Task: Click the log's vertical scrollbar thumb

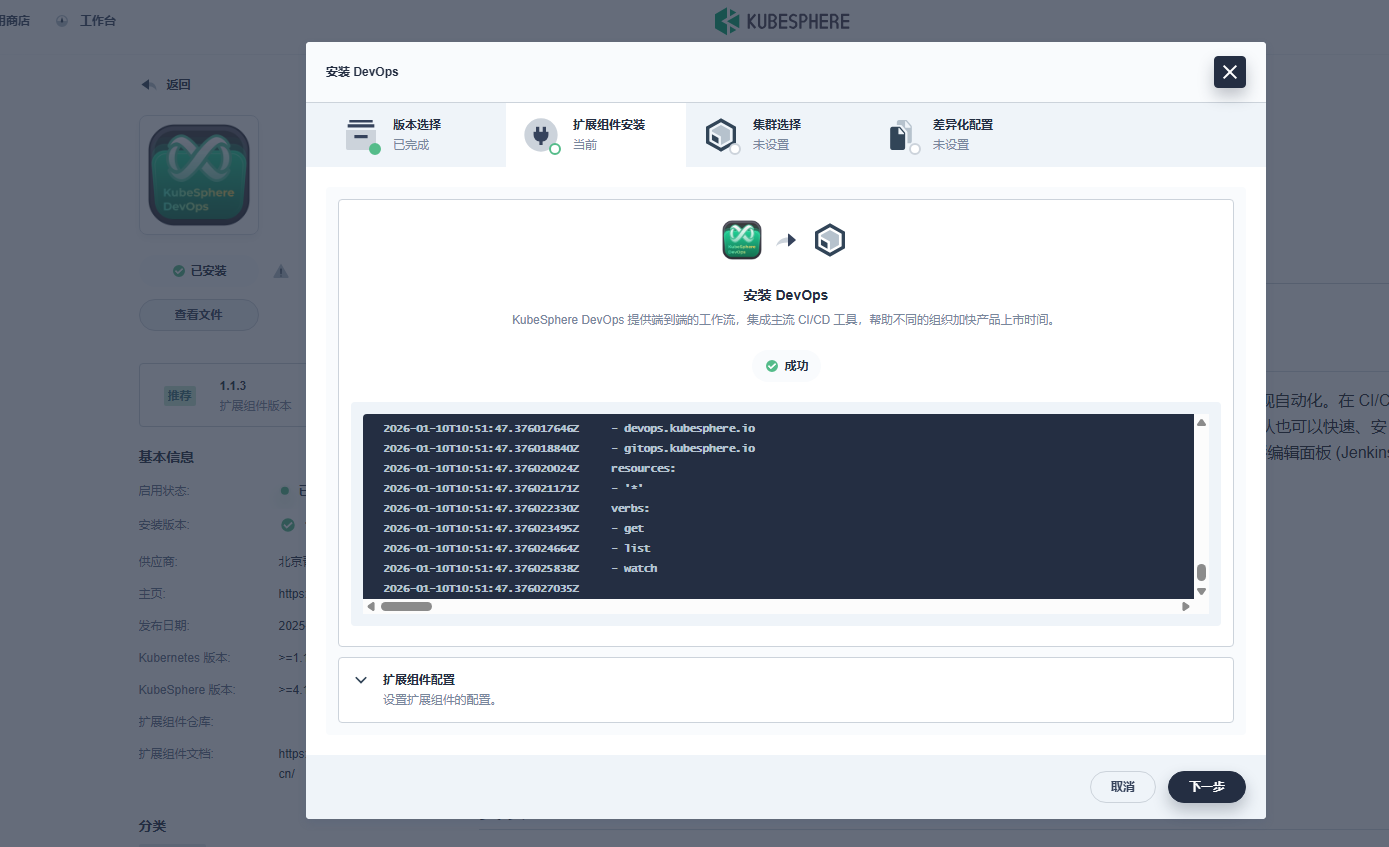Action: point(1201,572)
